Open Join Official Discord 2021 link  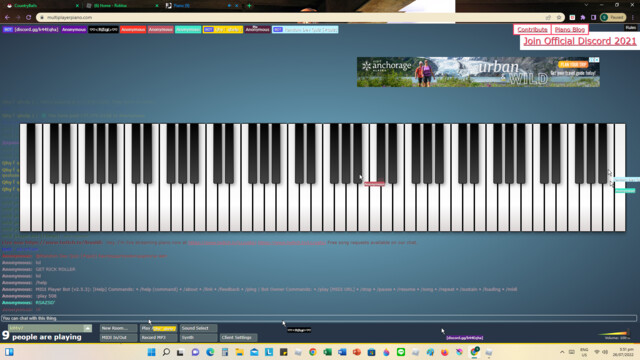[580, 41]
